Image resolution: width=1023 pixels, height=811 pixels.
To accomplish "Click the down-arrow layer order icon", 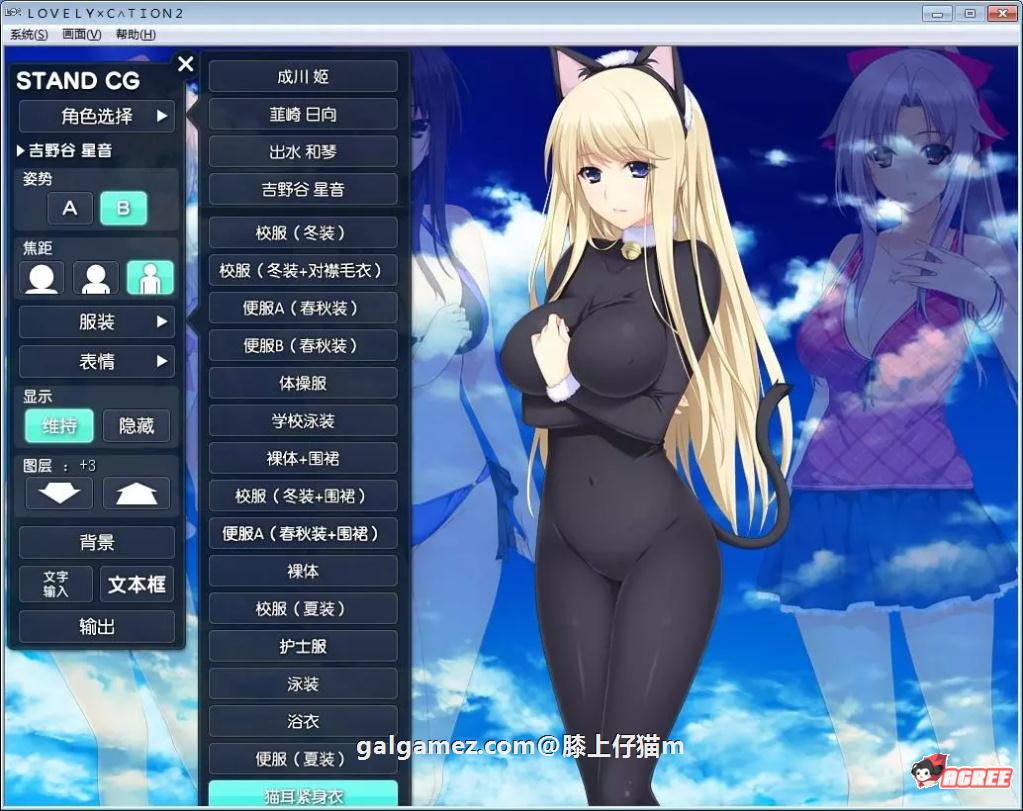I will [x=58, y=492].
